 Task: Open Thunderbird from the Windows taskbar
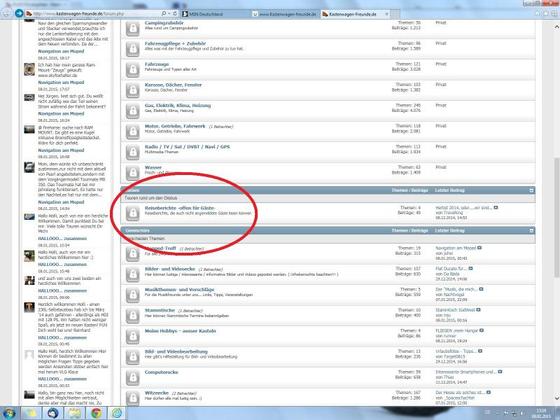coord(53,413)
